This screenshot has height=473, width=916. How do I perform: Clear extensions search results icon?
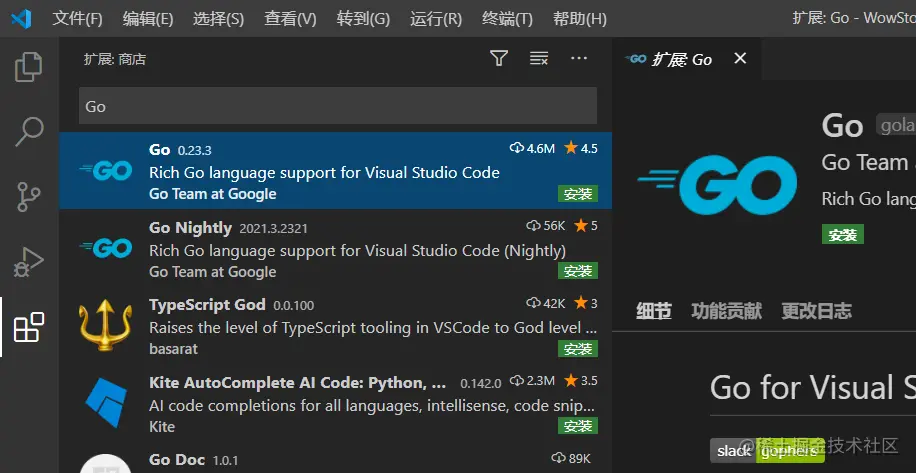[x=538, y=59]
